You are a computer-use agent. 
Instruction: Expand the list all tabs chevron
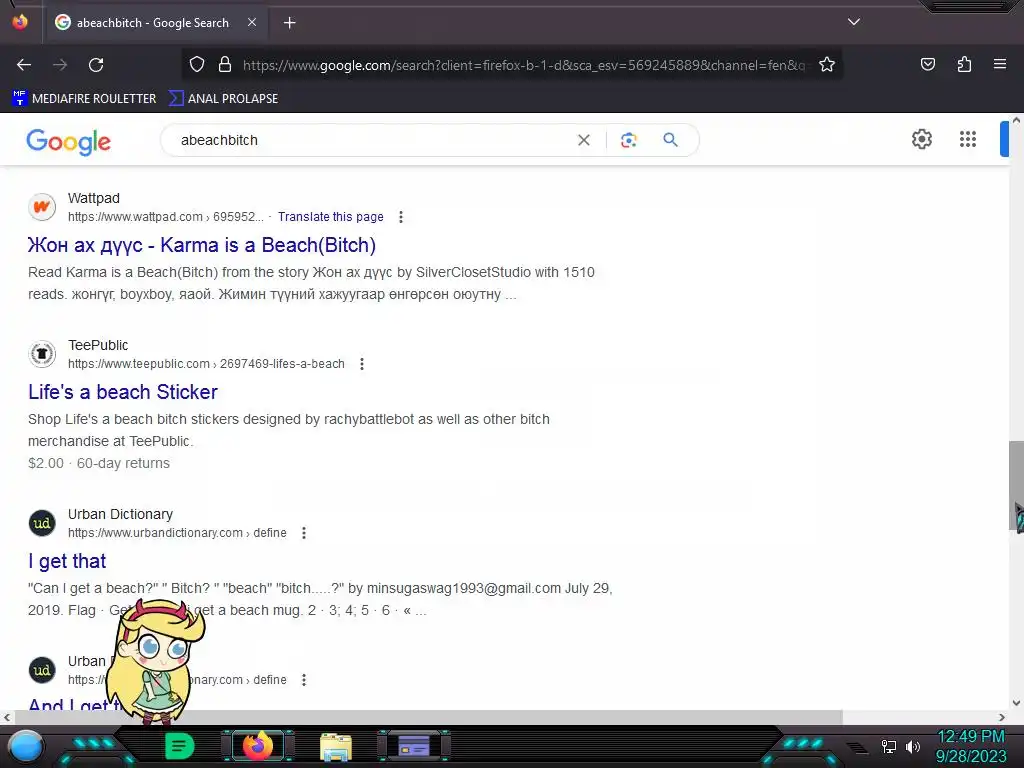click(x=854, y=22)
